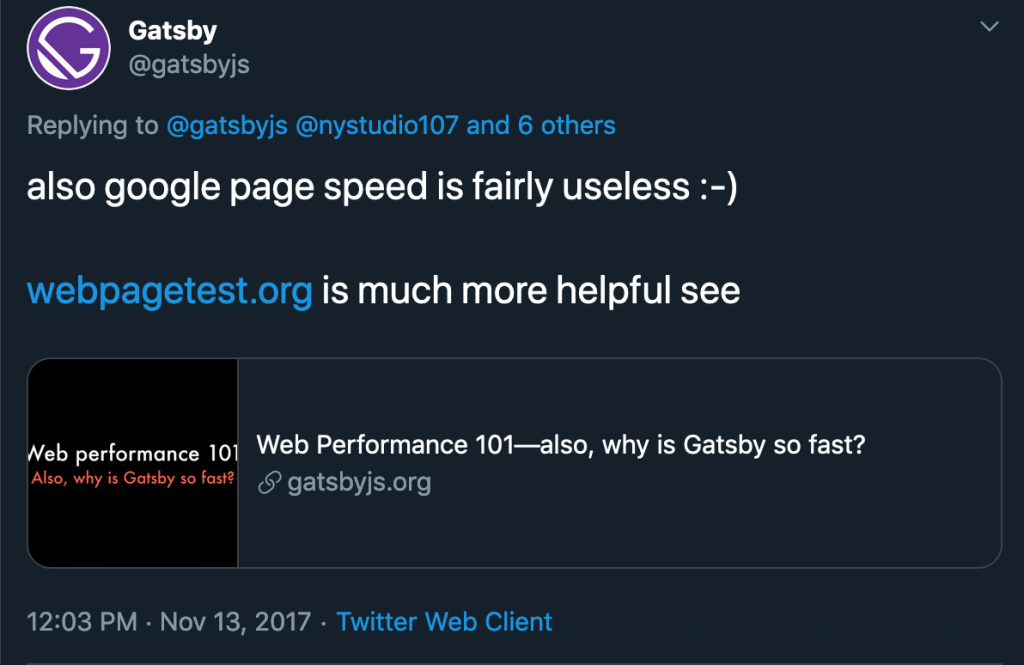Click the 12:03 PM timestamp
The width and height of the screenshot is (1024, 665).
click(x=82, y=621)
